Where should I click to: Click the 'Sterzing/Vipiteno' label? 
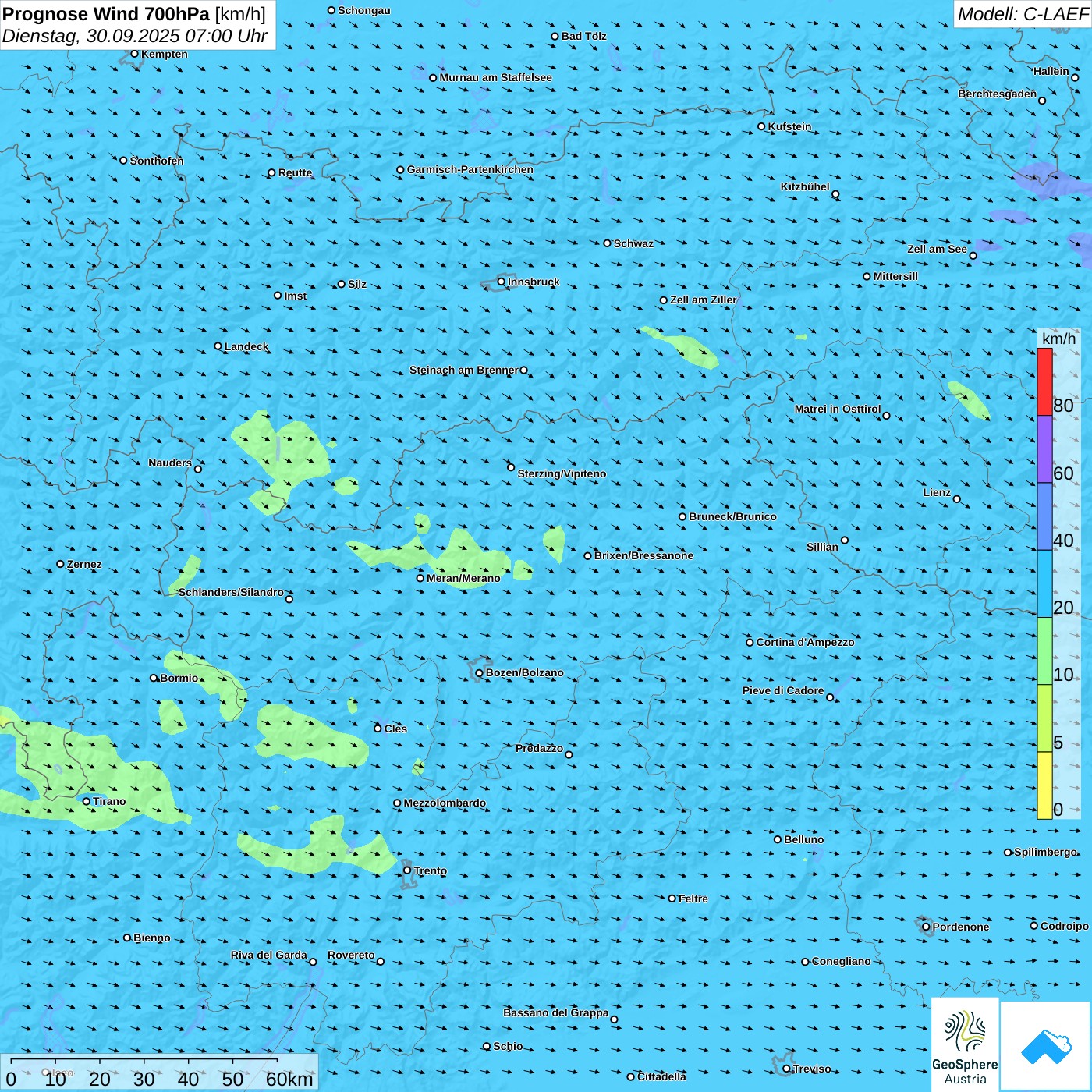[562, 473]
